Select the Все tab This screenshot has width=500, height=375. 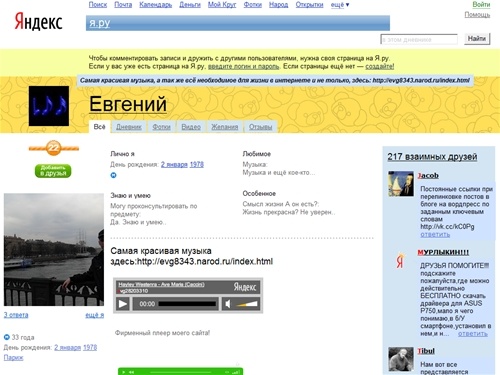click(99, 127)
